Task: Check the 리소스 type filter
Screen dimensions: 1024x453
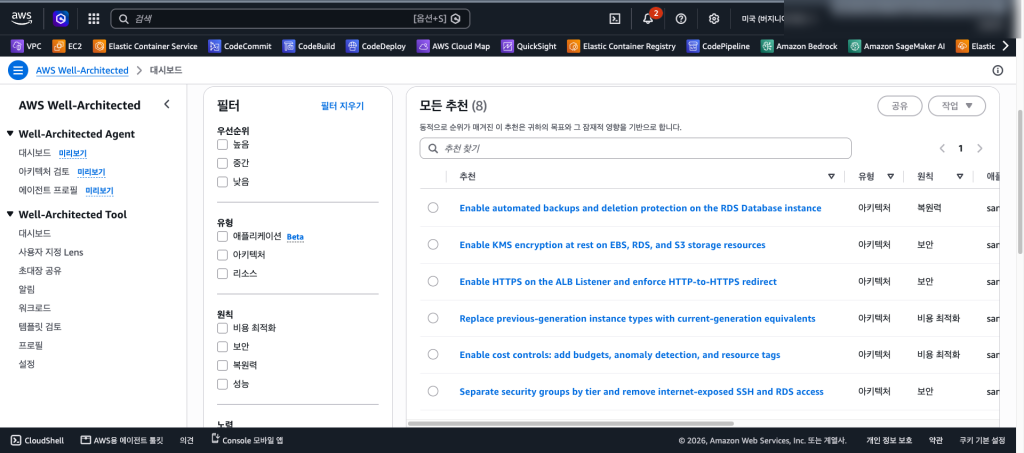Action: tap(223, 273)
